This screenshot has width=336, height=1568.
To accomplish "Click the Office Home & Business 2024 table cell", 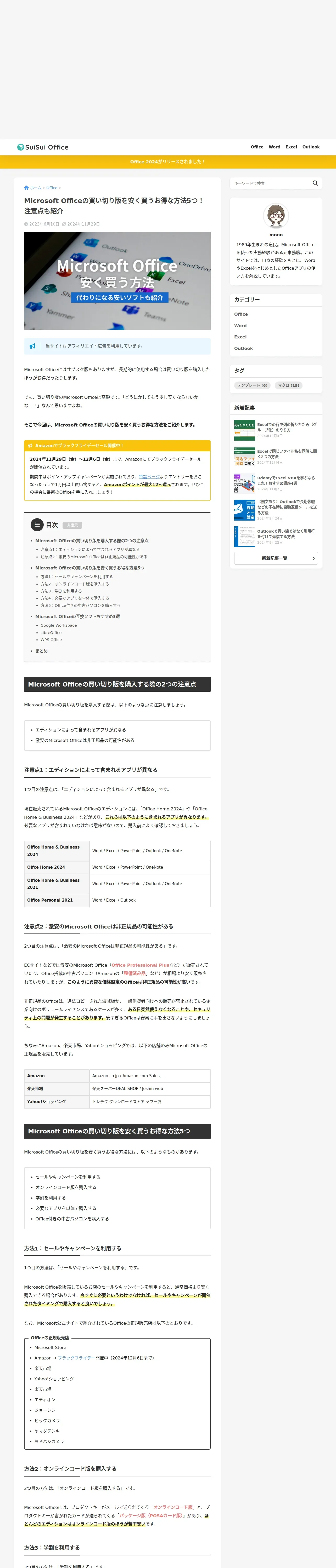I will pyautogui.click(x=57, y=851).
